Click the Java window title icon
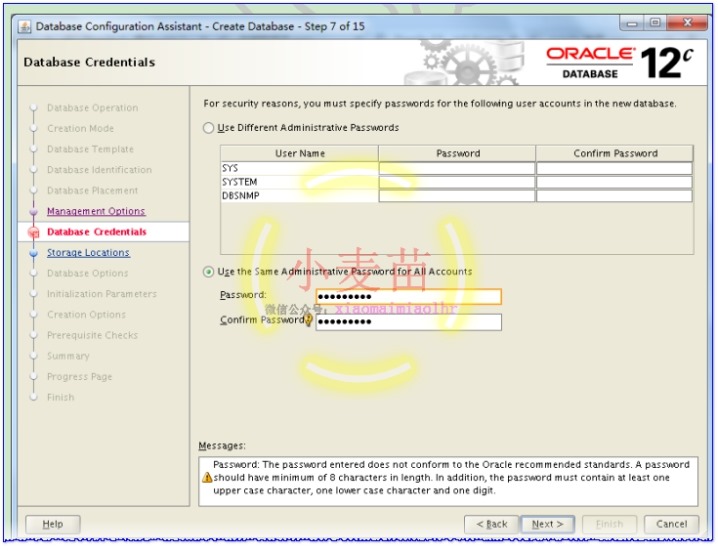Image resolution: width=718 pixels, height=551 pixels. tap(25, 27)
